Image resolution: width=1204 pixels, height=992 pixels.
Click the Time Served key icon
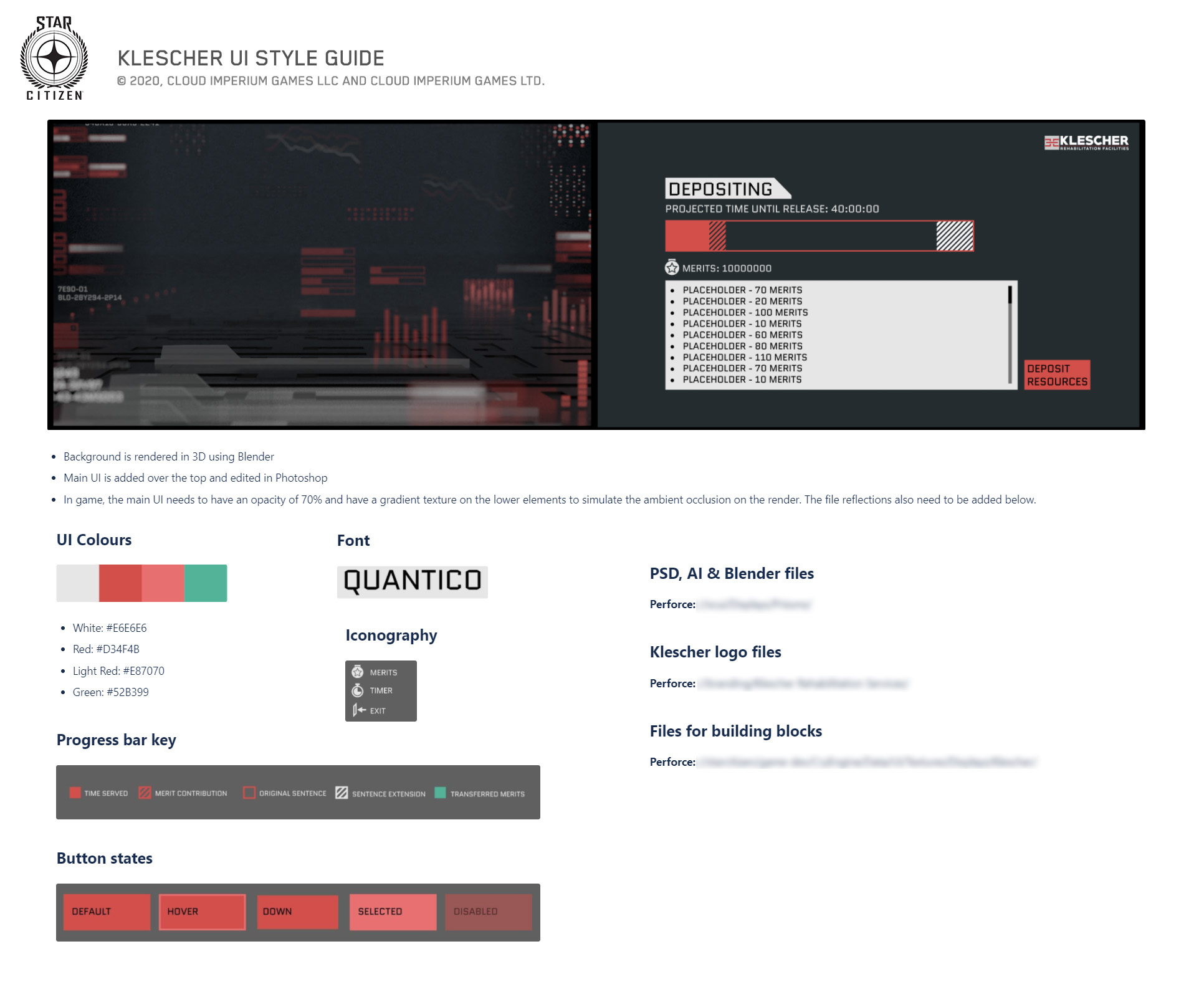pyautogui.click(x=75, y=793)
